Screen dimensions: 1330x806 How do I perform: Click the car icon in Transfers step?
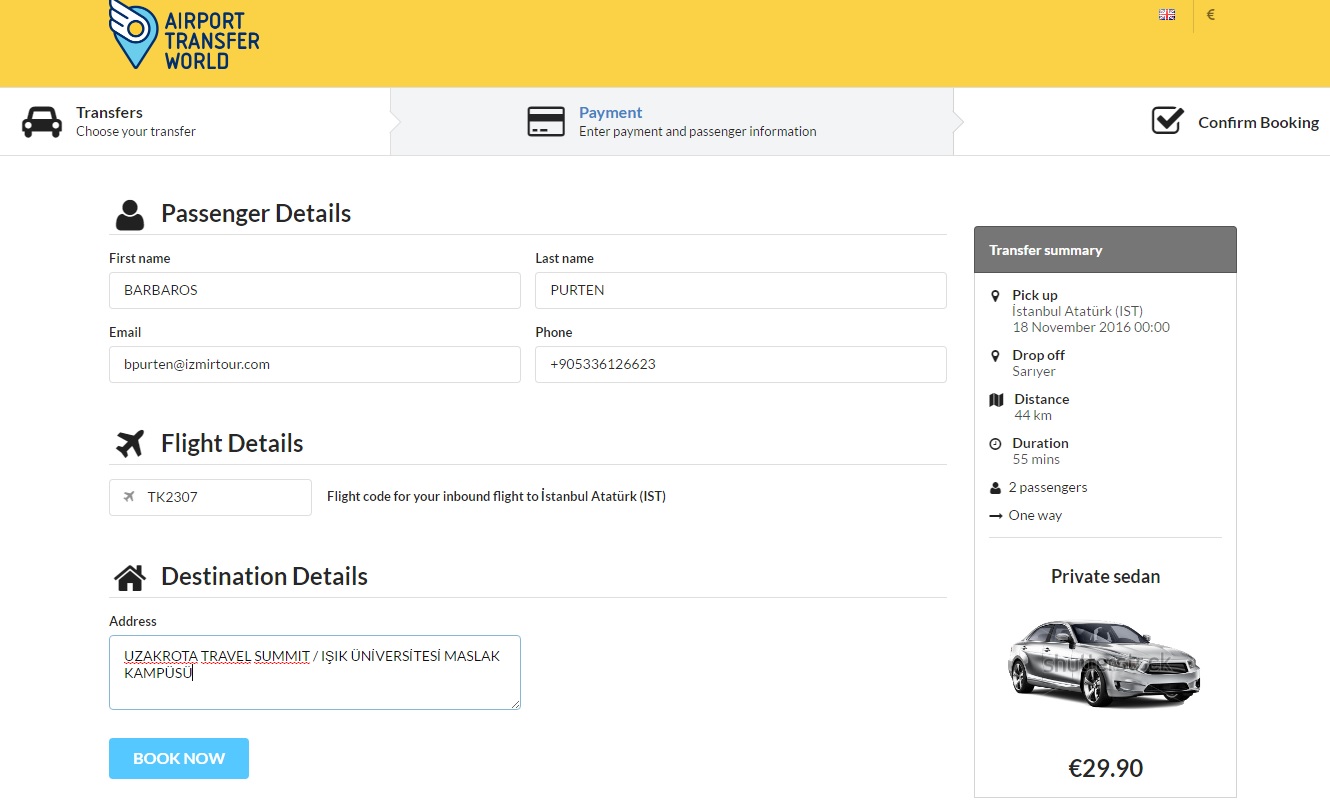coord(42,122)
